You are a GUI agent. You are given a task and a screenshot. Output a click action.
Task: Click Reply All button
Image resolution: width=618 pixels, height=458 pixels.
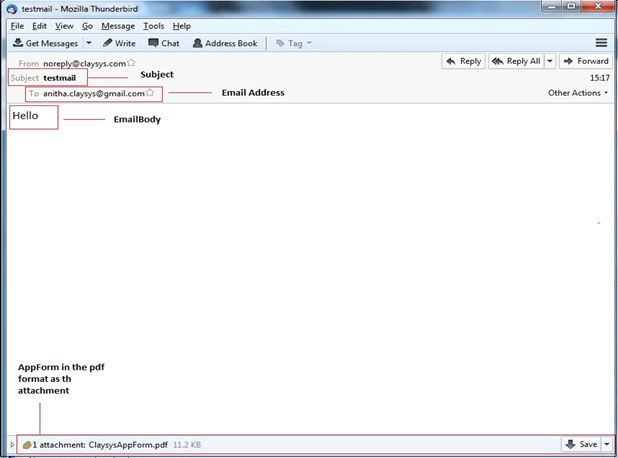point(516,61)
